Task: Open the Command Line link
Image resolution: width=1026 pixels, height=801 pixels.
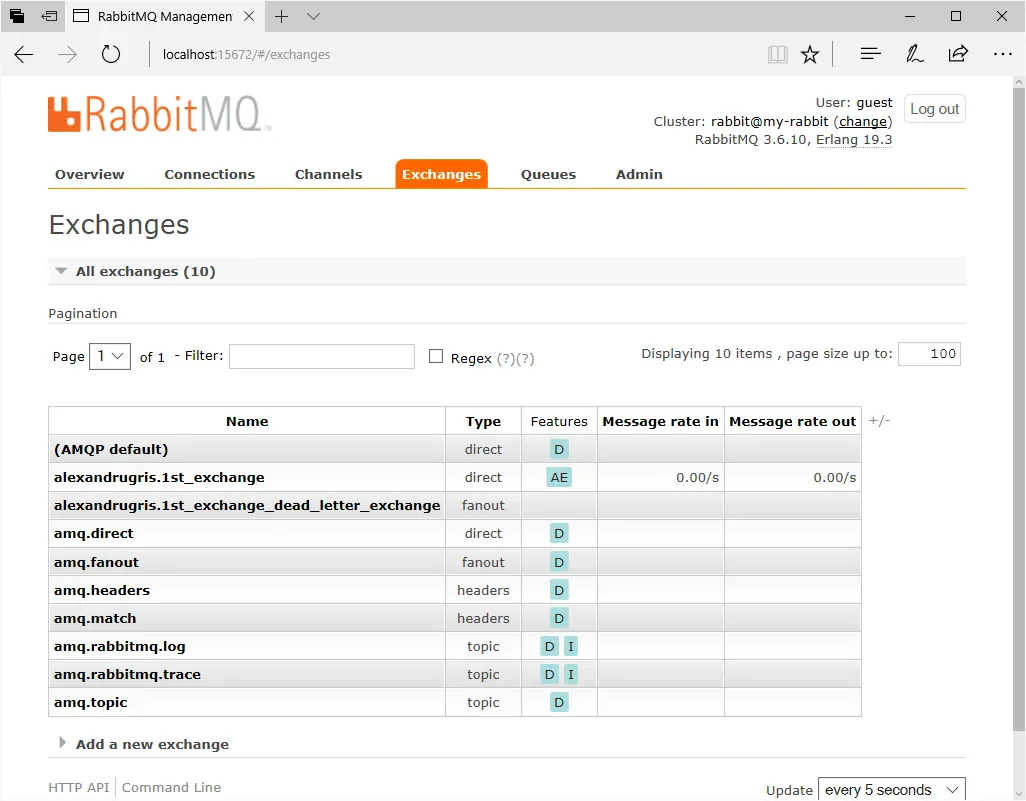Action: [x=171, y=787]
